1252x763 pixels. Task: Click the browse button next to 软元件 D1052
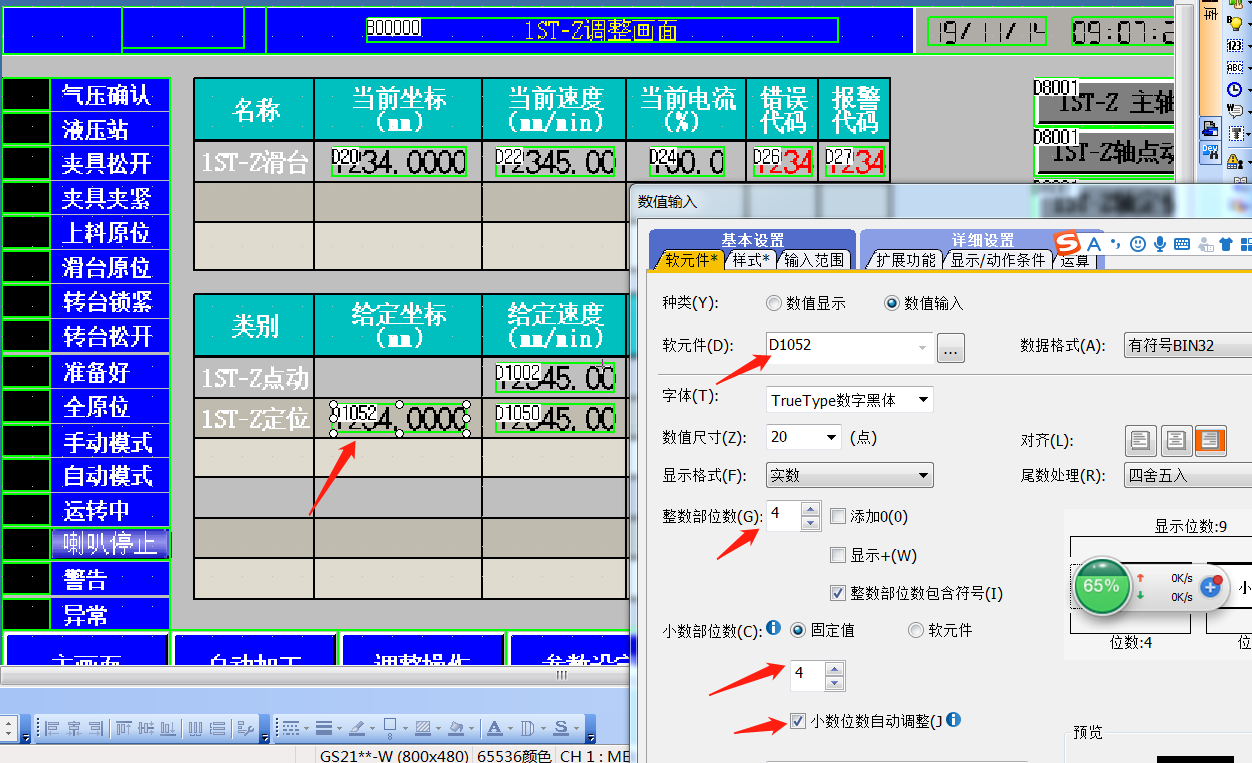coord(950,349)
